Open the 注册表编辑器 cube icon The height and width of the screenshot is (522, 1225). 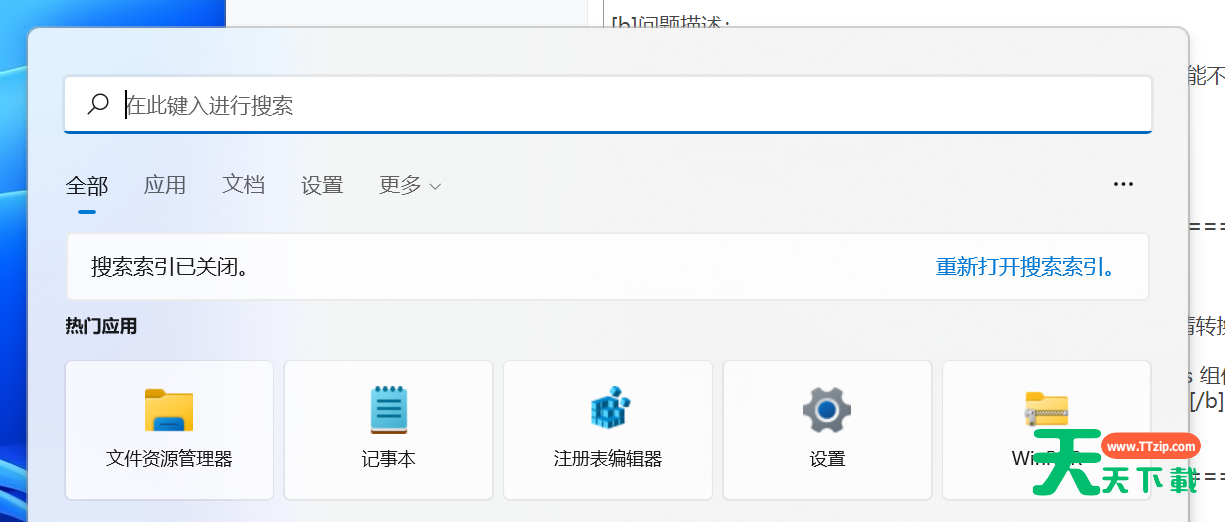coord(608,410)
